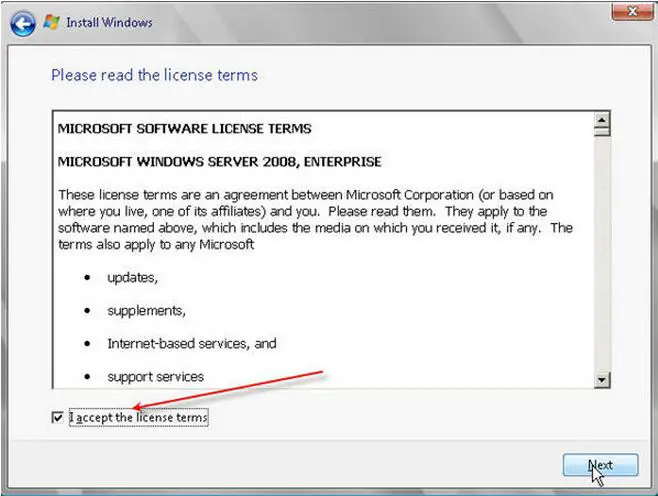Click the paragraph starting 'These license terms'

click(x=315, y=219)
